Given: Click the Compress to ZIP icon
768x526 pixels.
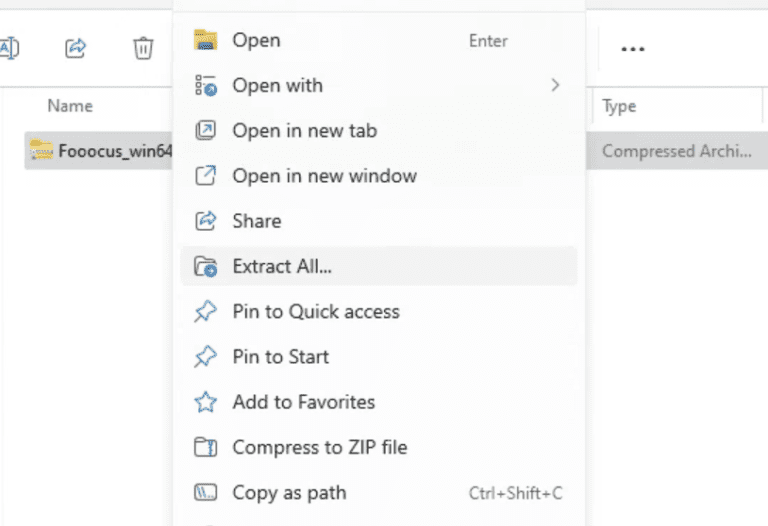Looking at the screenshot, I should 205,447.
